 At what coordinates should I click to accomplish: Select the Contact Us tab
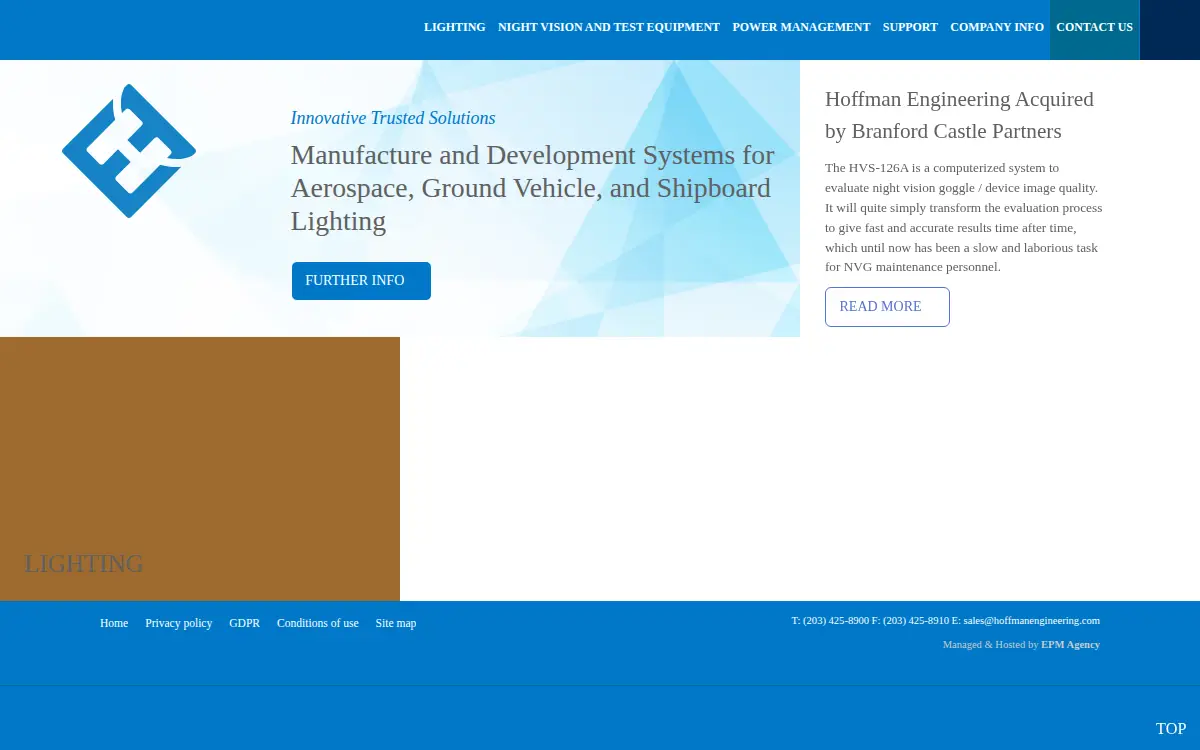point(1095,29)
